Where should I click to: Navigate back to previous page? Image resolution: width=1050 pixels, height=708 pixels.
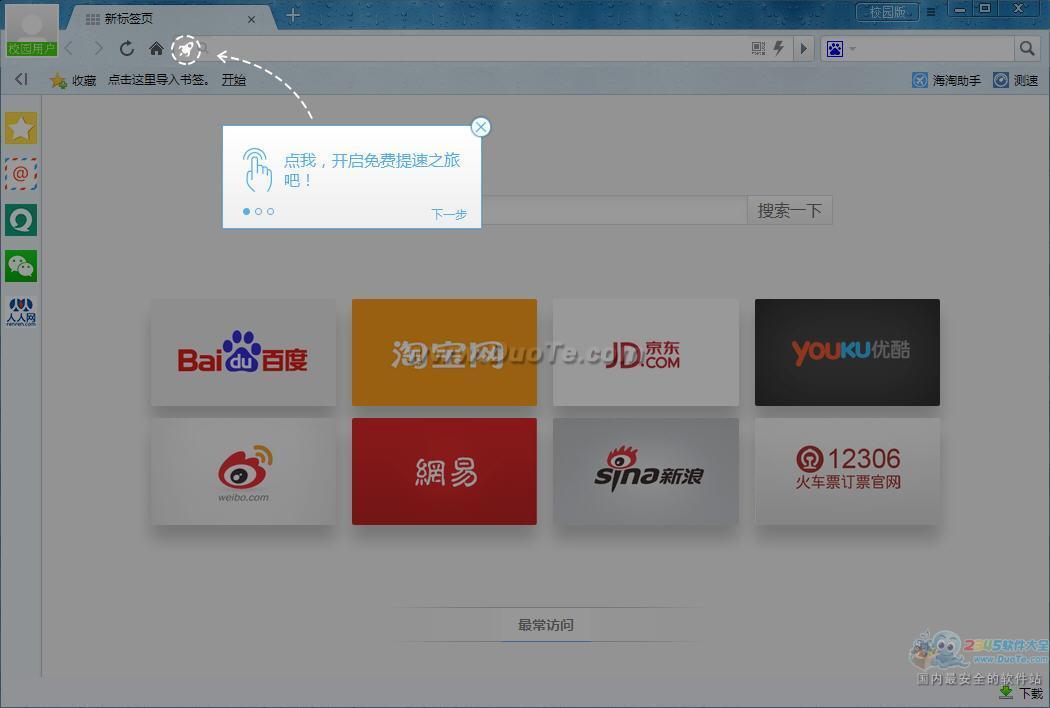(x=69, y=48)
